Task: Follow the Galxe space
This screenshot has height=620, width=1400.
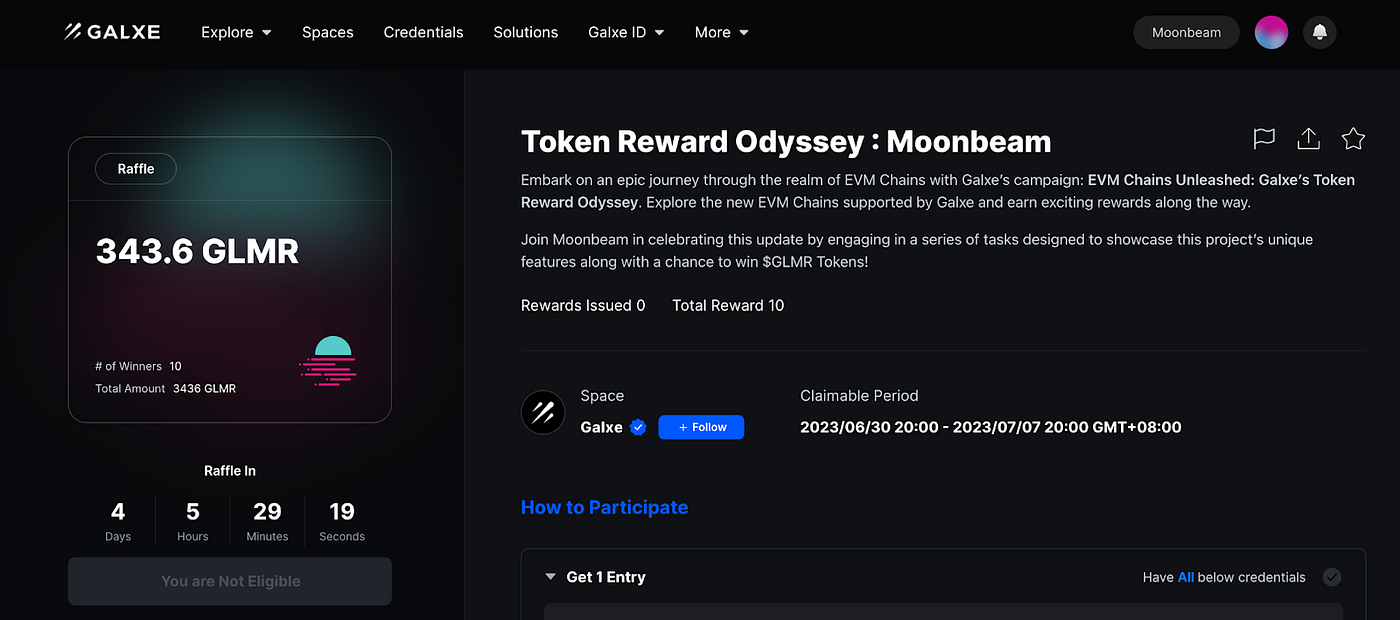Action: (701, 427)
